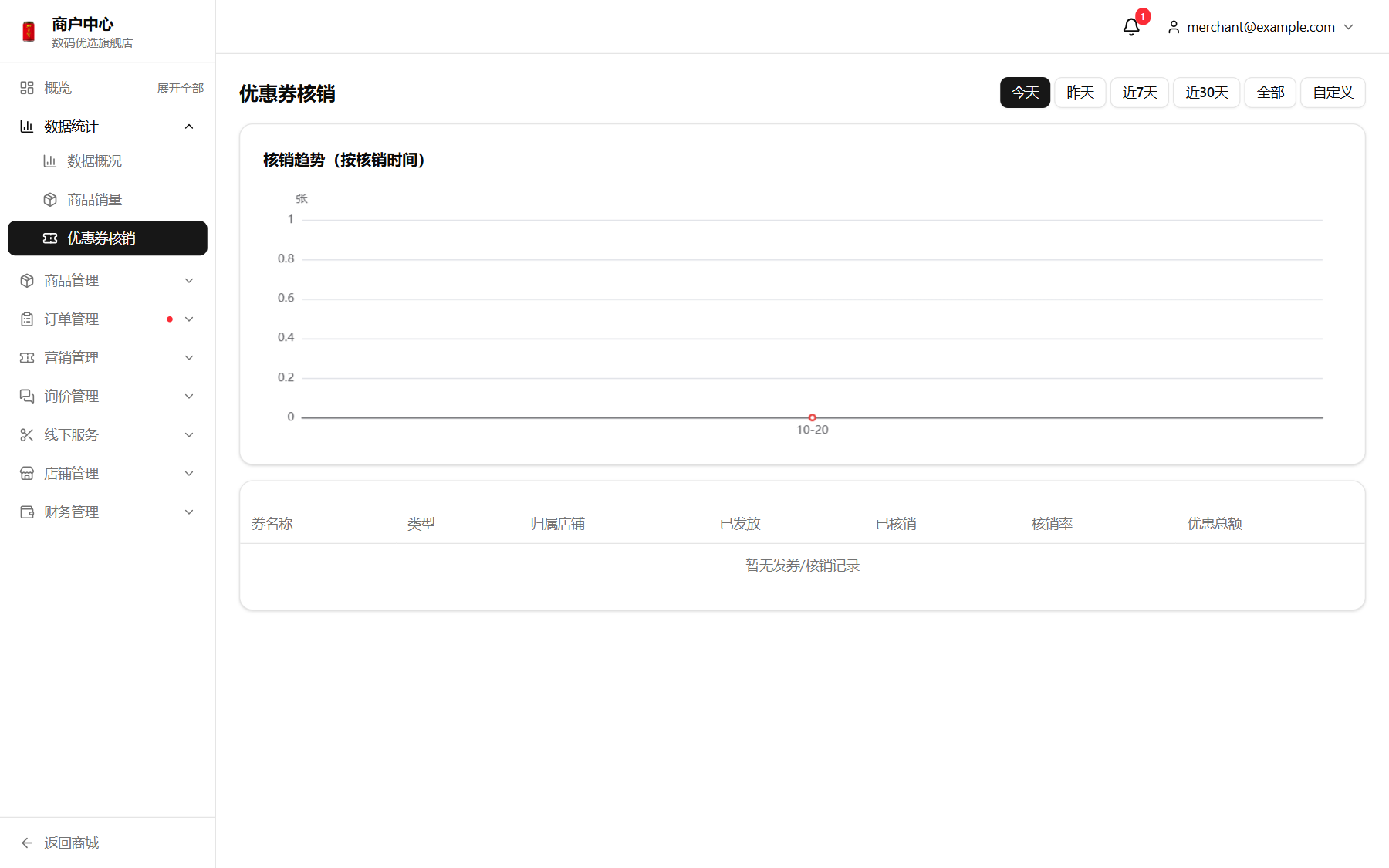
Task: Open the 商品销量 page
Action: (x=107, y=200)
